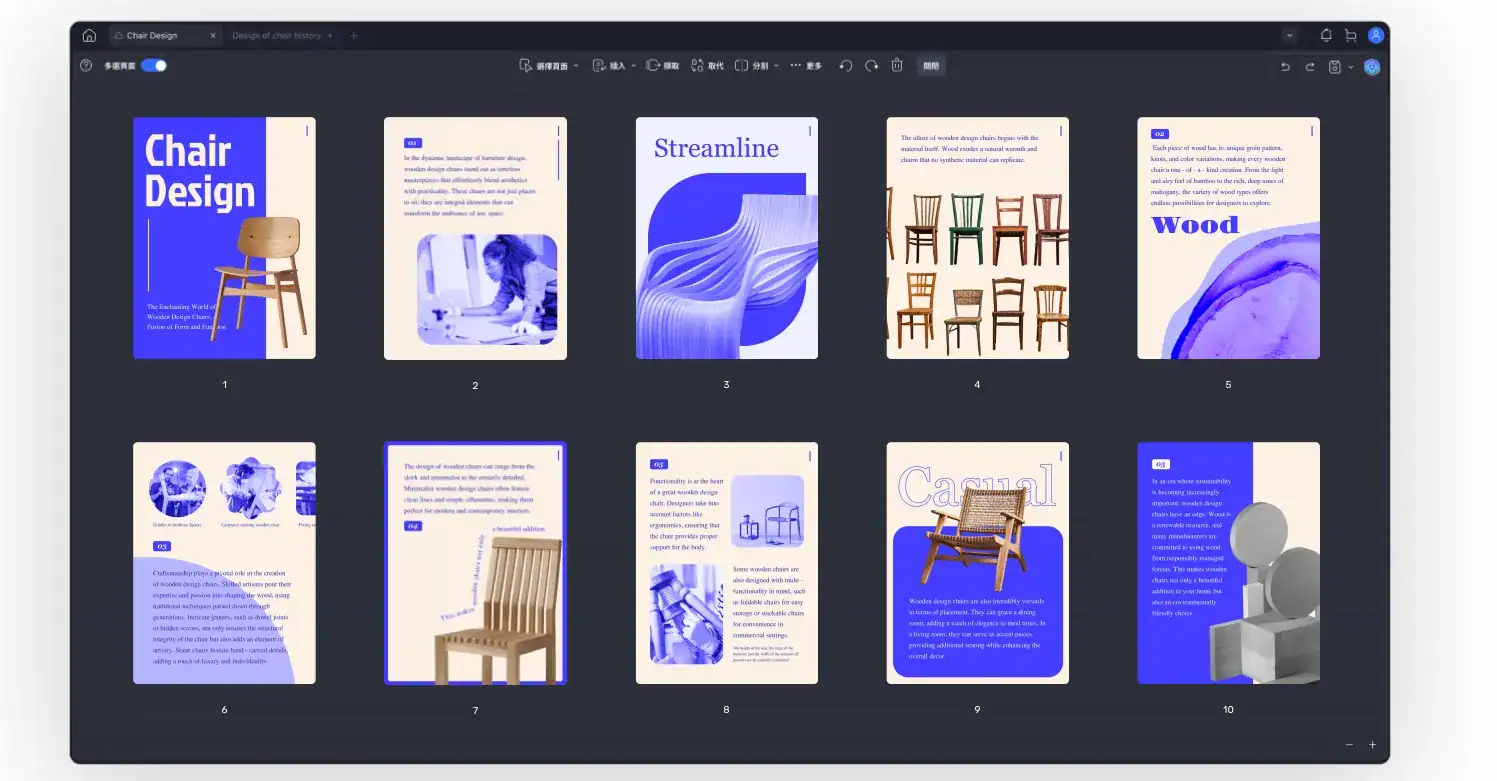This screenshot has width=1497, height=781.
Task: Select page 10 sustainability thumbnail
Action: coord(1228,563)
